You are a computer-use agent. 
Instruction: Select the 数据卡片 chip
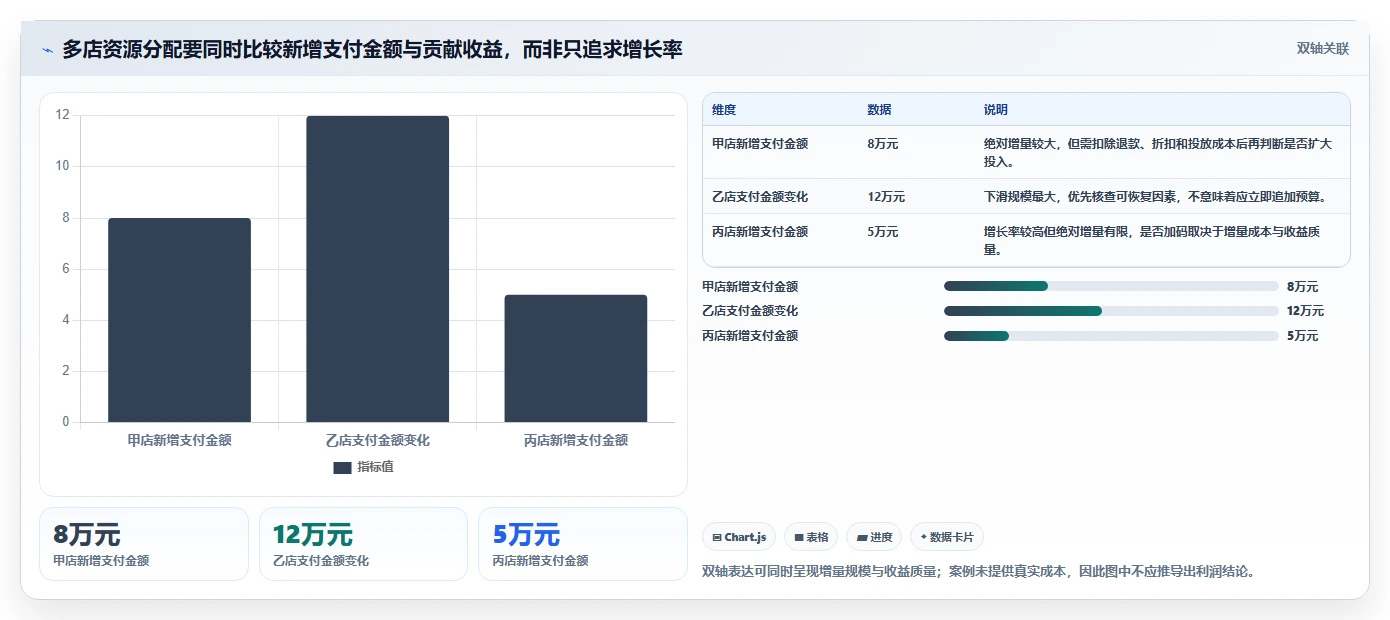[947, 537]
